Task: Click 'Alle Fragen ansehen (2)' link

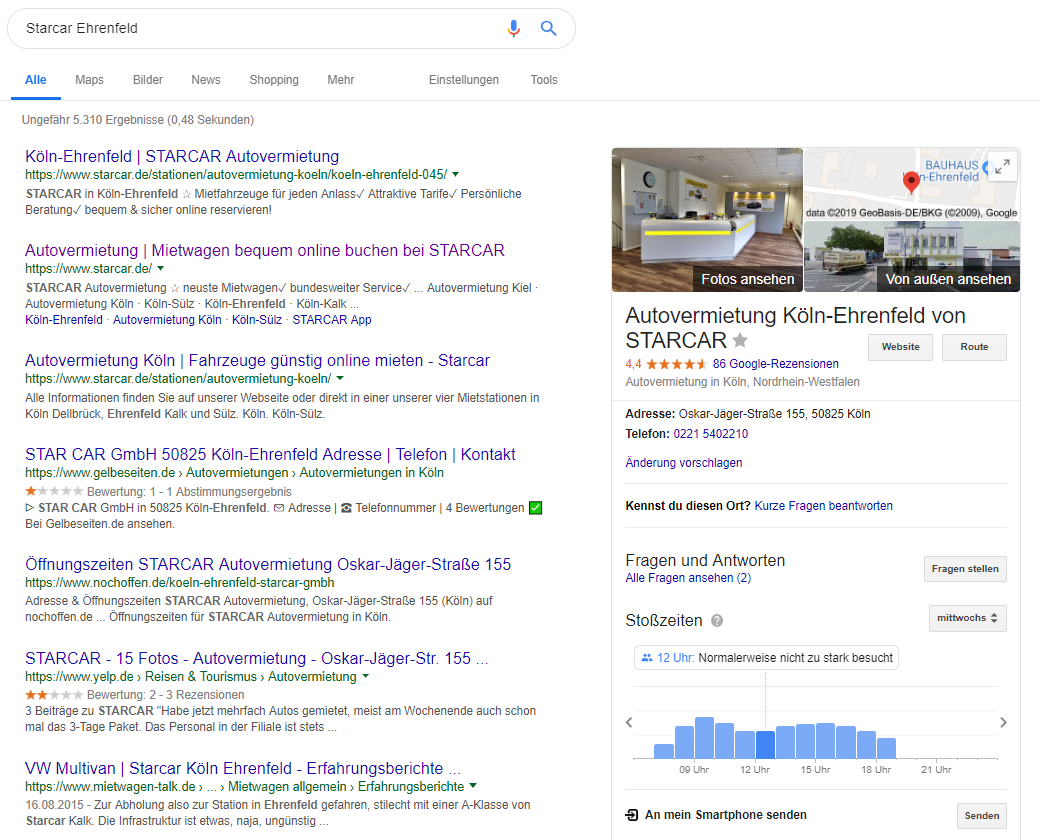Action: click(688, 578)
